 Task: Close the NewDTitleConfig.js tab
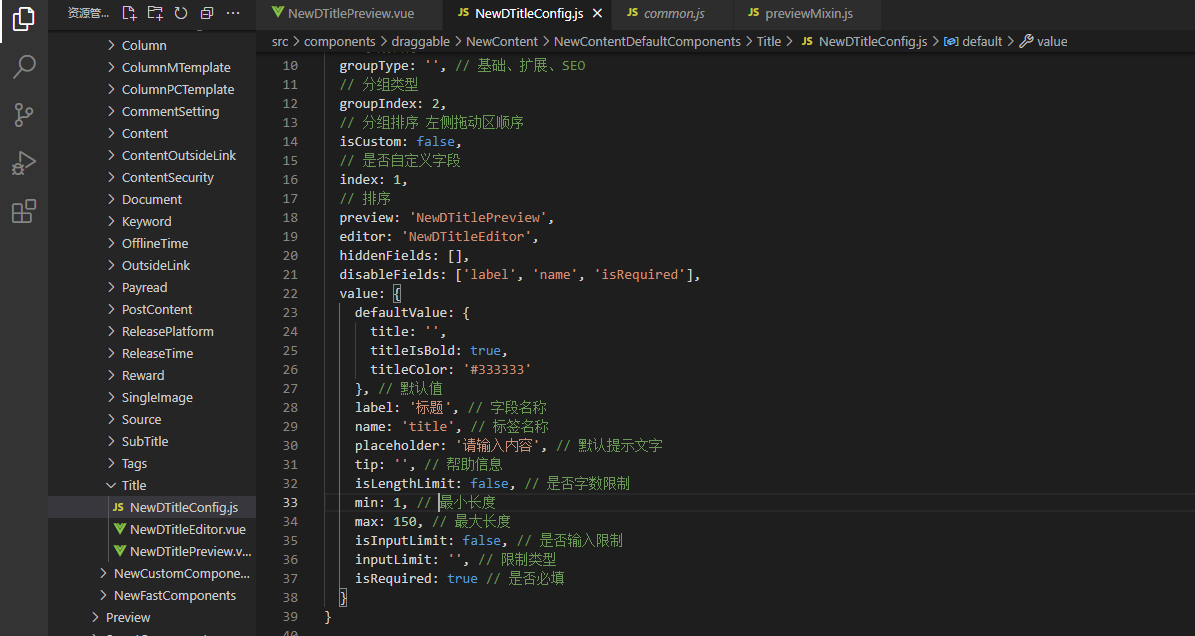tap(597, 14)
